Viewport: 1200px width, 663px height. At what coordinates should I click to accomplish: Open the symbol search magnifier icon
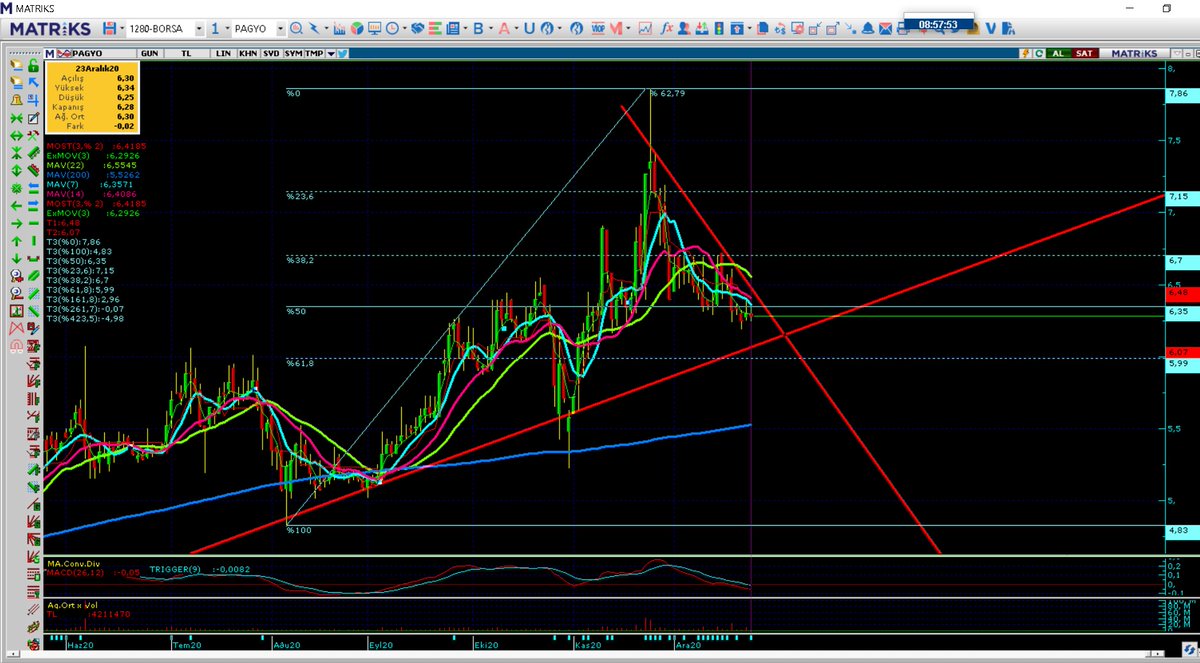click(x=296, y=28)
